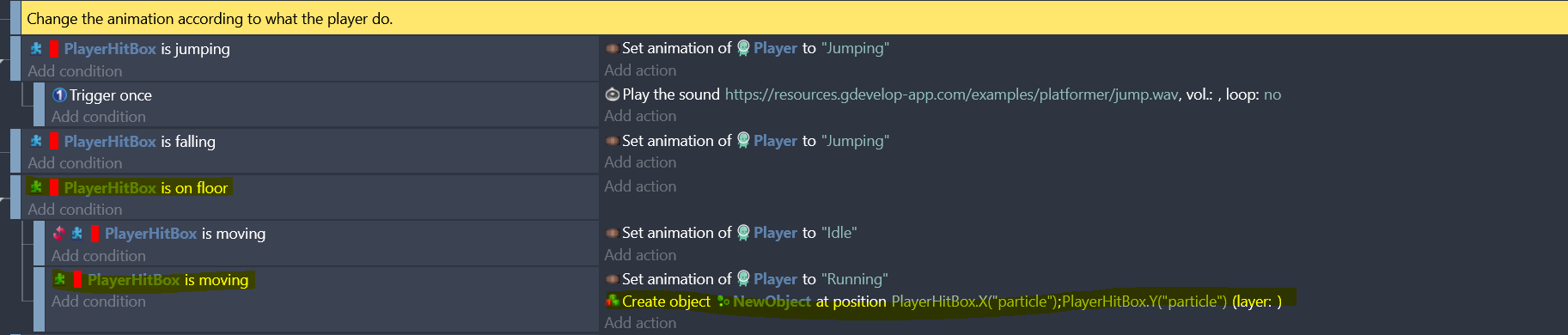Image resolution: width=1568 pixels, height=335 pixels.
Task: Click the NewObject particle icon
Action: click(x=723, y=301)
